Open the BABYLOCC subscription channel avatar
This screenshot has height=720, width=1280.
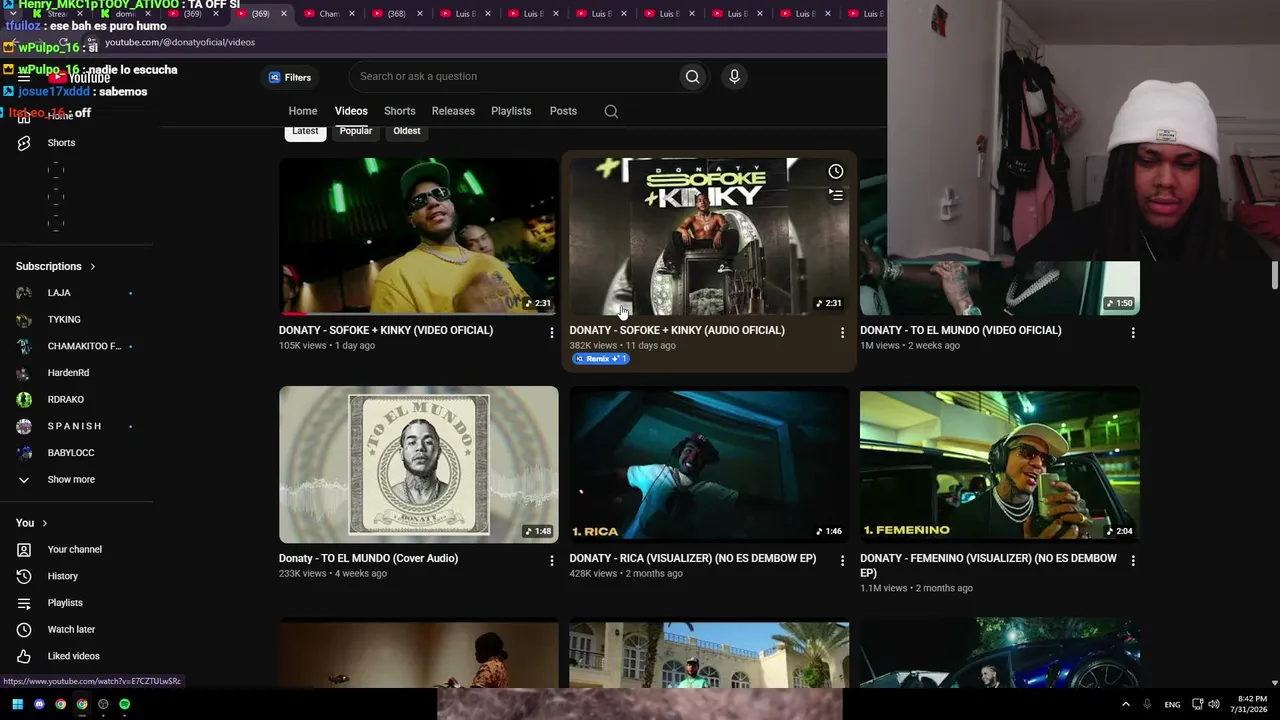click(x=24, y=453)
